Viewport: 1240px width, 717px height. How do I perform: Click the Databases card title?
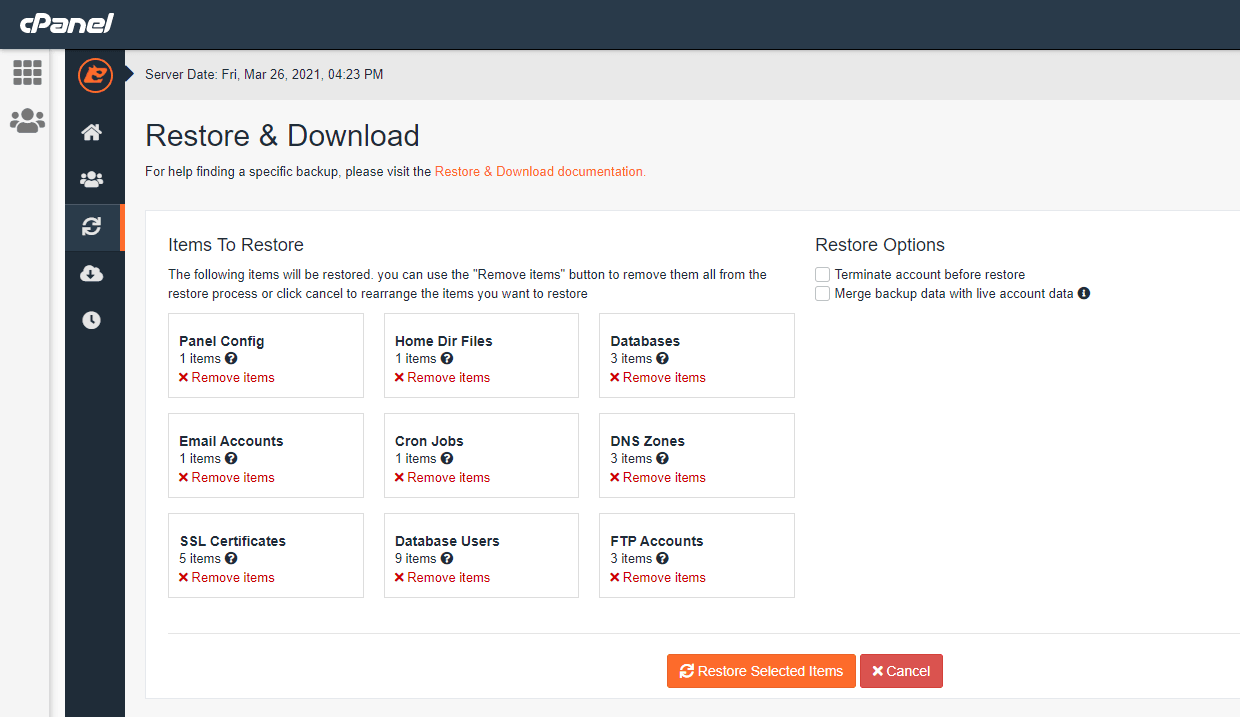click(x=645, y=341)
